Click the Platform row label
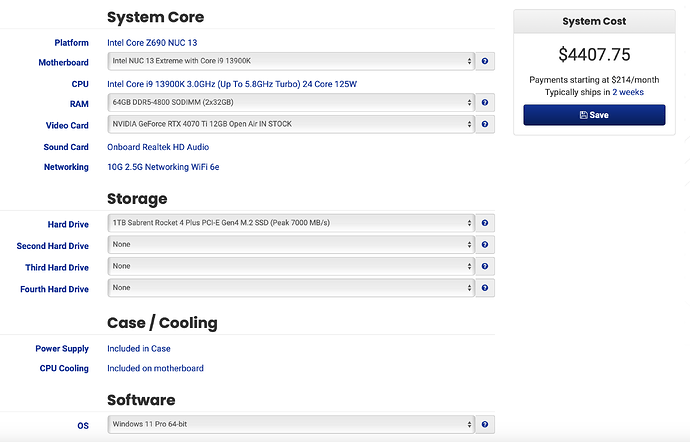Image resolution: width=690 pixels, height=442 pixels. tap(71, 43)
